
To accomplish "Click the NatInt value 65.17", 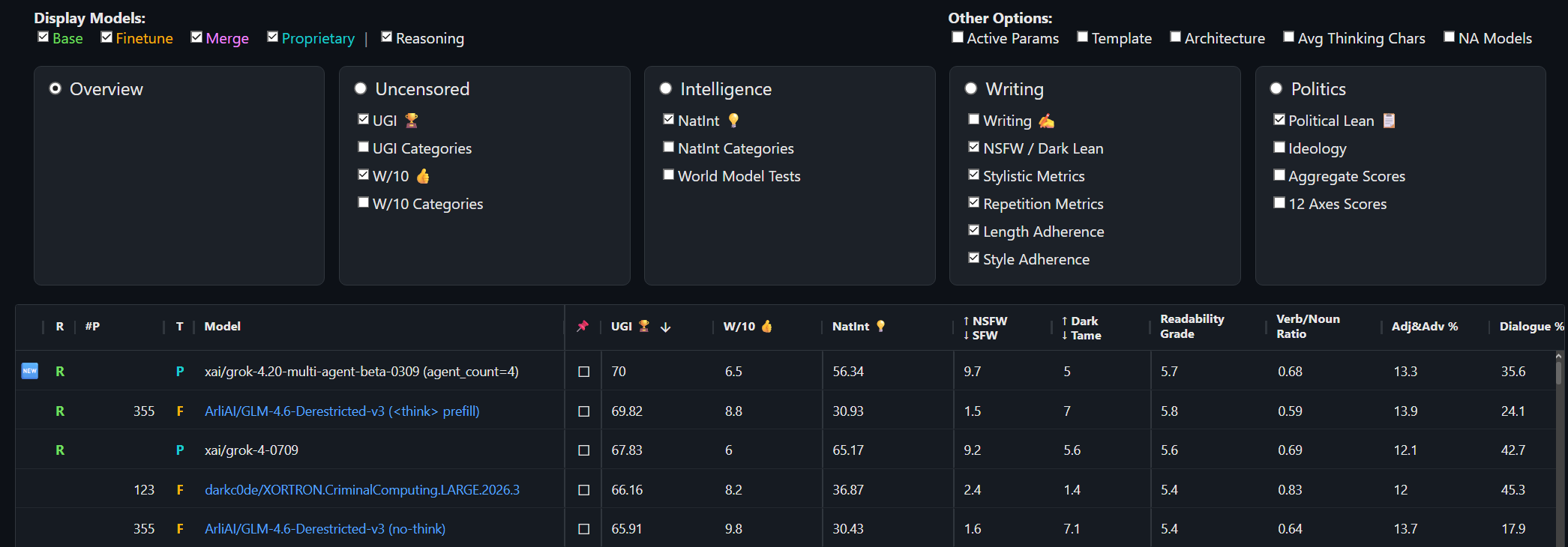I will pos(848,450).
